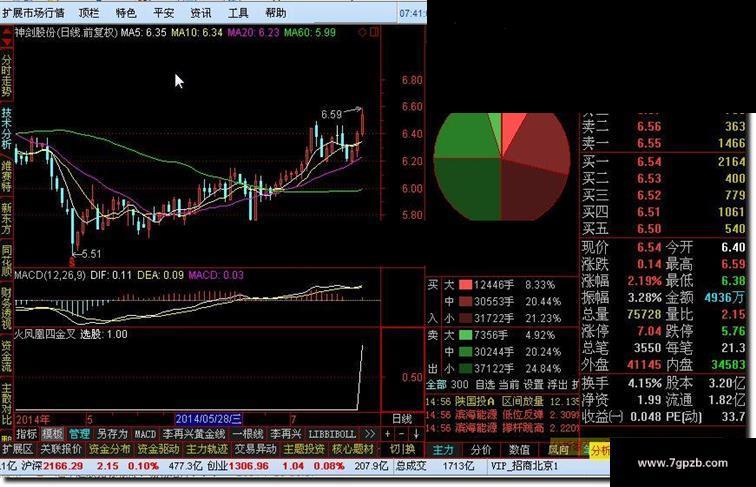Select 全部 filter in alerts panel
756x487 pixels.
(x=436, y=385)
